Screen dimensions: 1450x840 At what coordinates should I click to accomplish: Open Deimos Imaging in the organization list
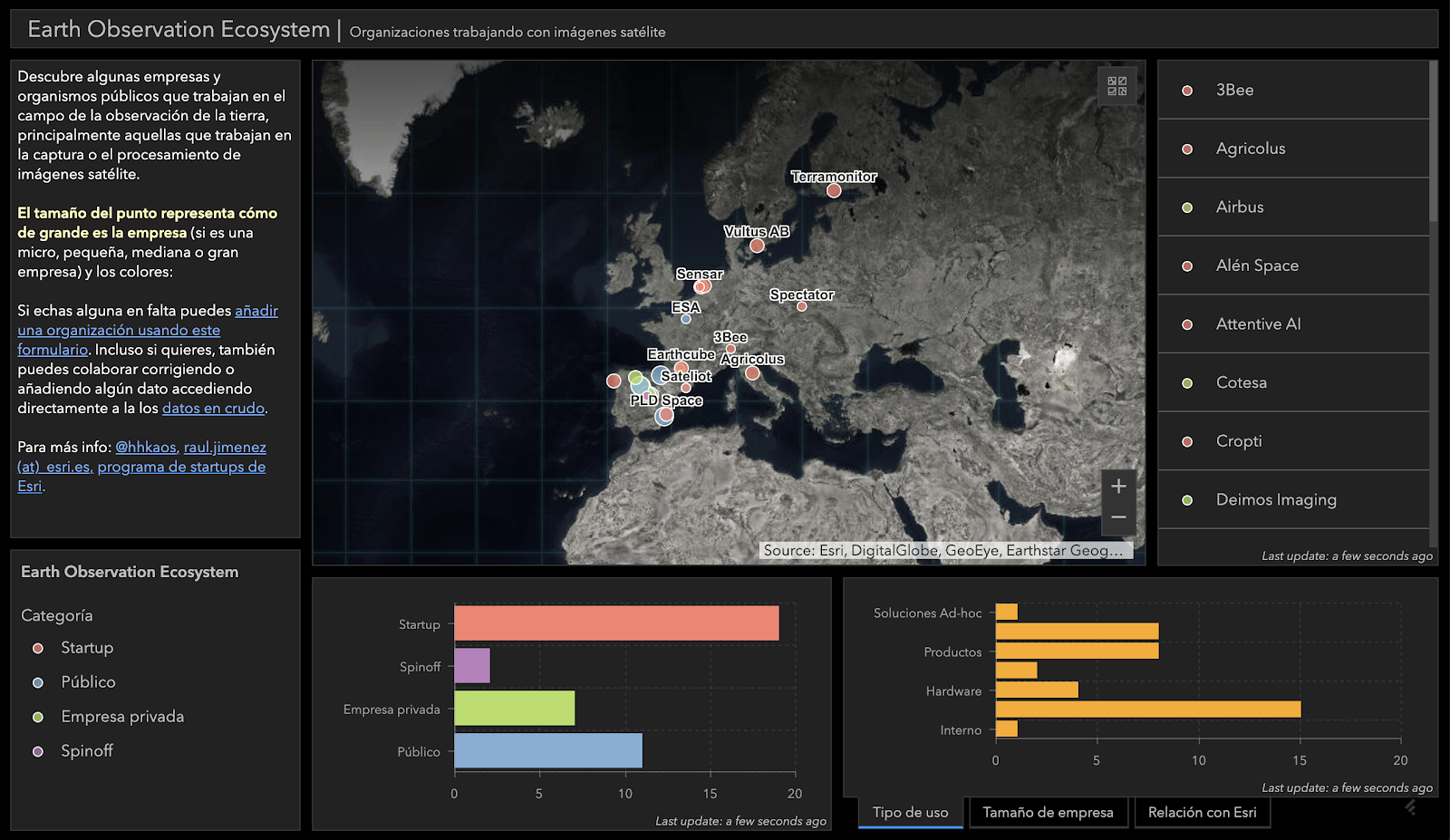point(1293,500)
